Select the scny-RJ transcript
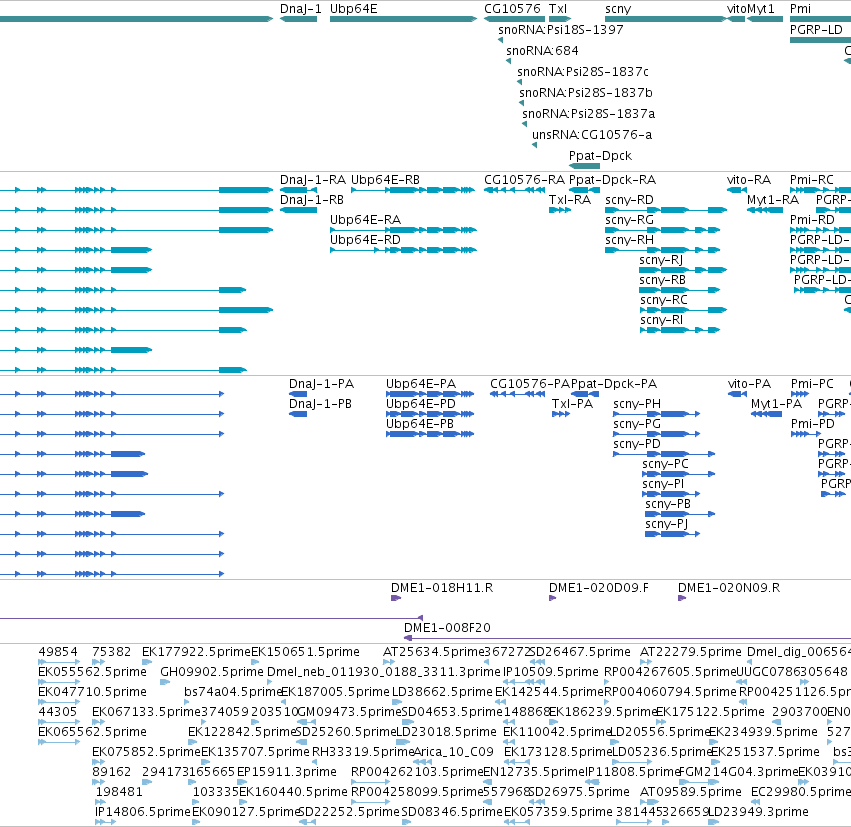Screen dimensions: 851x827 tap(683, 270)
